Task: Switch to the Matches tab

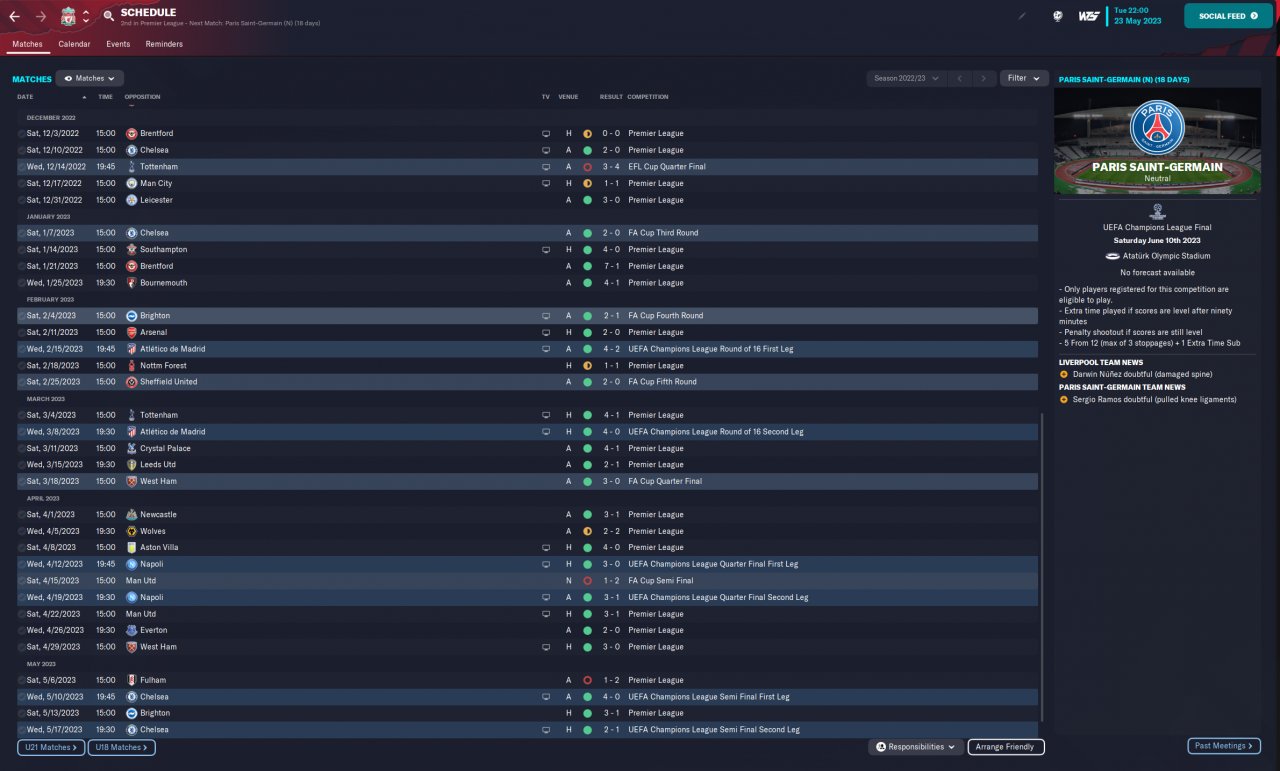Action: pos(27,44)
